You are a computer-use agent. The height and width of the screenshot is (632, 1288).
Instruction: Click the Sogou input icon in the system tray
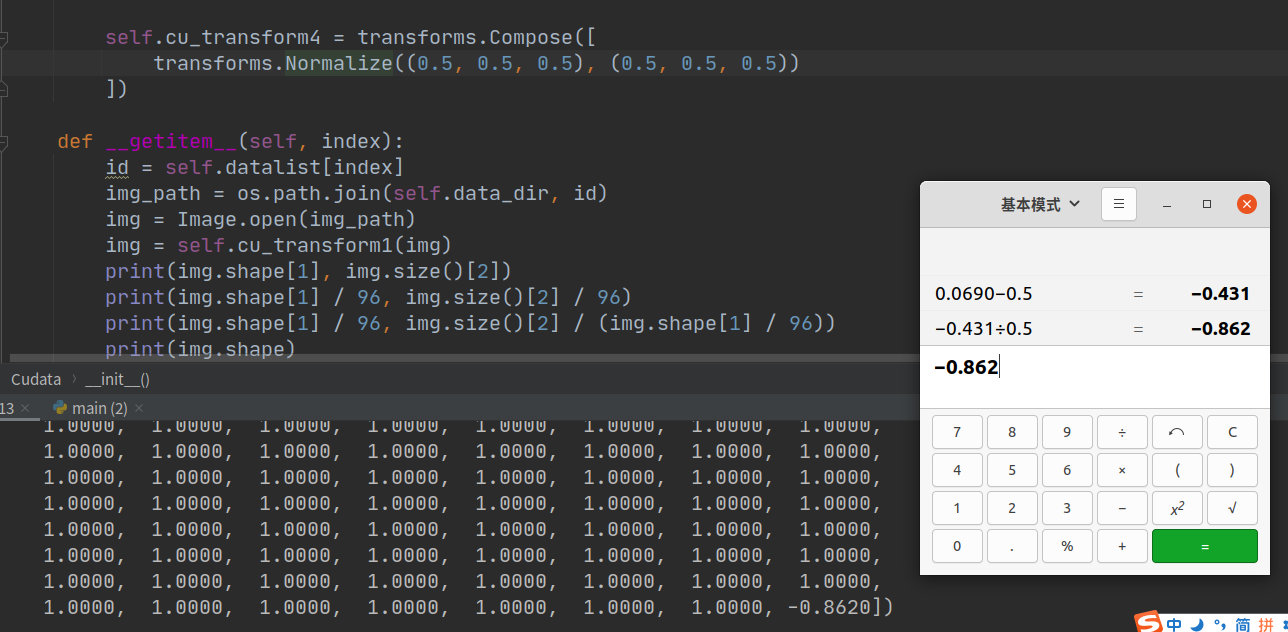(x=1148, y=621)
